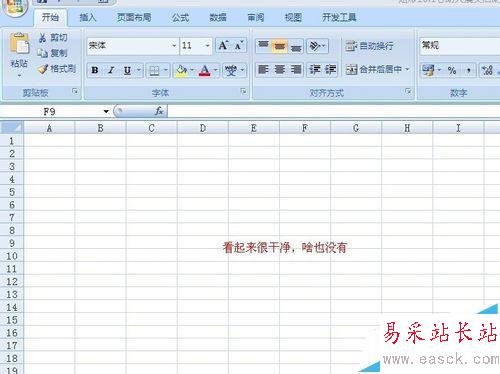This screenshot has height=374, width=500.
Task: Click the Office button
Action: [14, 7]
